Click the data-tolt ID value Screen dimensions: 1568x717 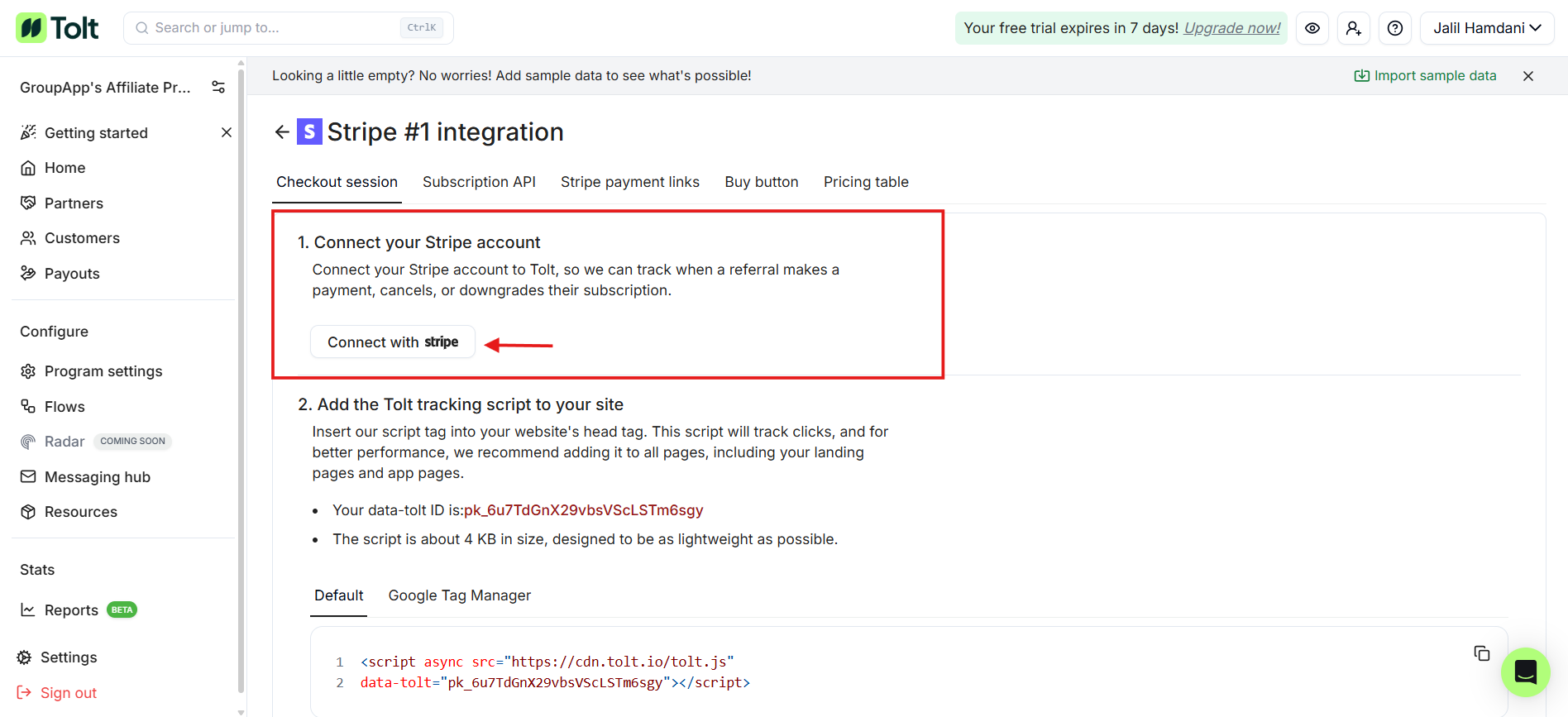click(584, 510)
